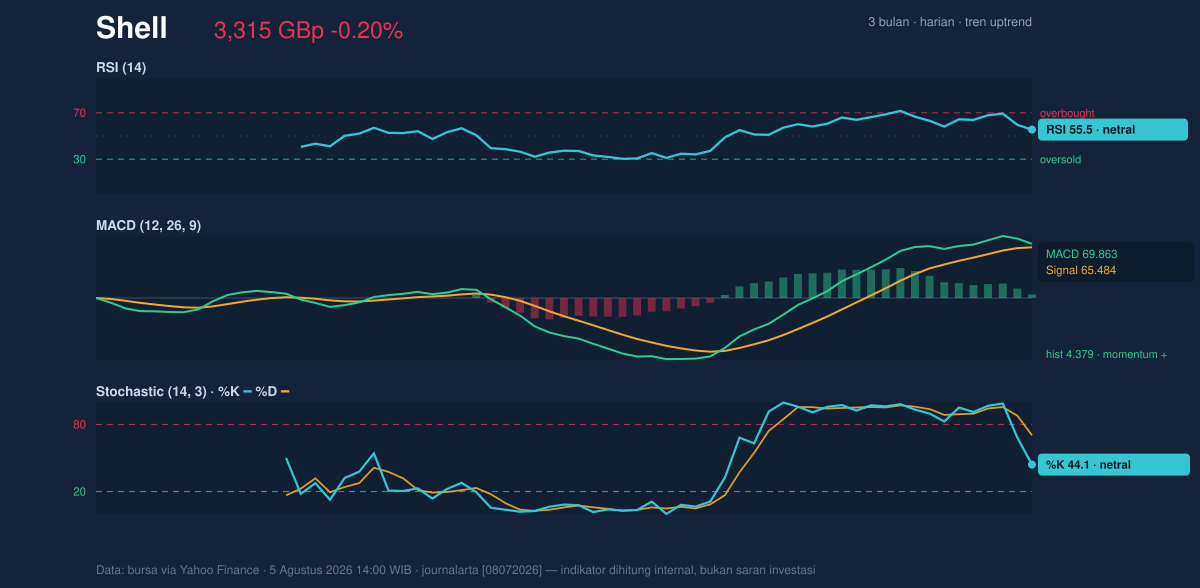Image resolution: width=1200 pixels, height=588 pixels.
Task: Click the RSI axis value 70
Action: [79, 113]
